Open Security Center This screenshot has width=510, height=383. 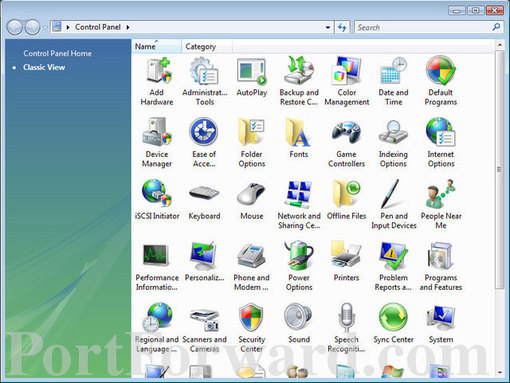coord(252,328)
